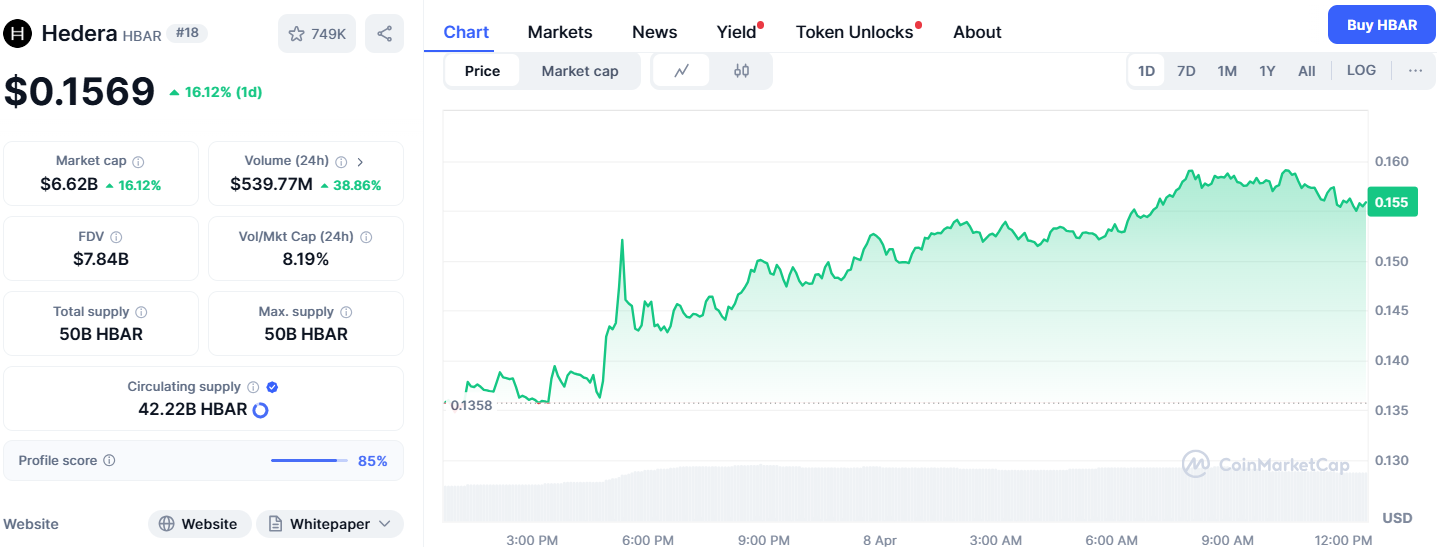Click the price spike near 6:00 PM
Viewport: 1437px width, 547px height.
[622, 241]
